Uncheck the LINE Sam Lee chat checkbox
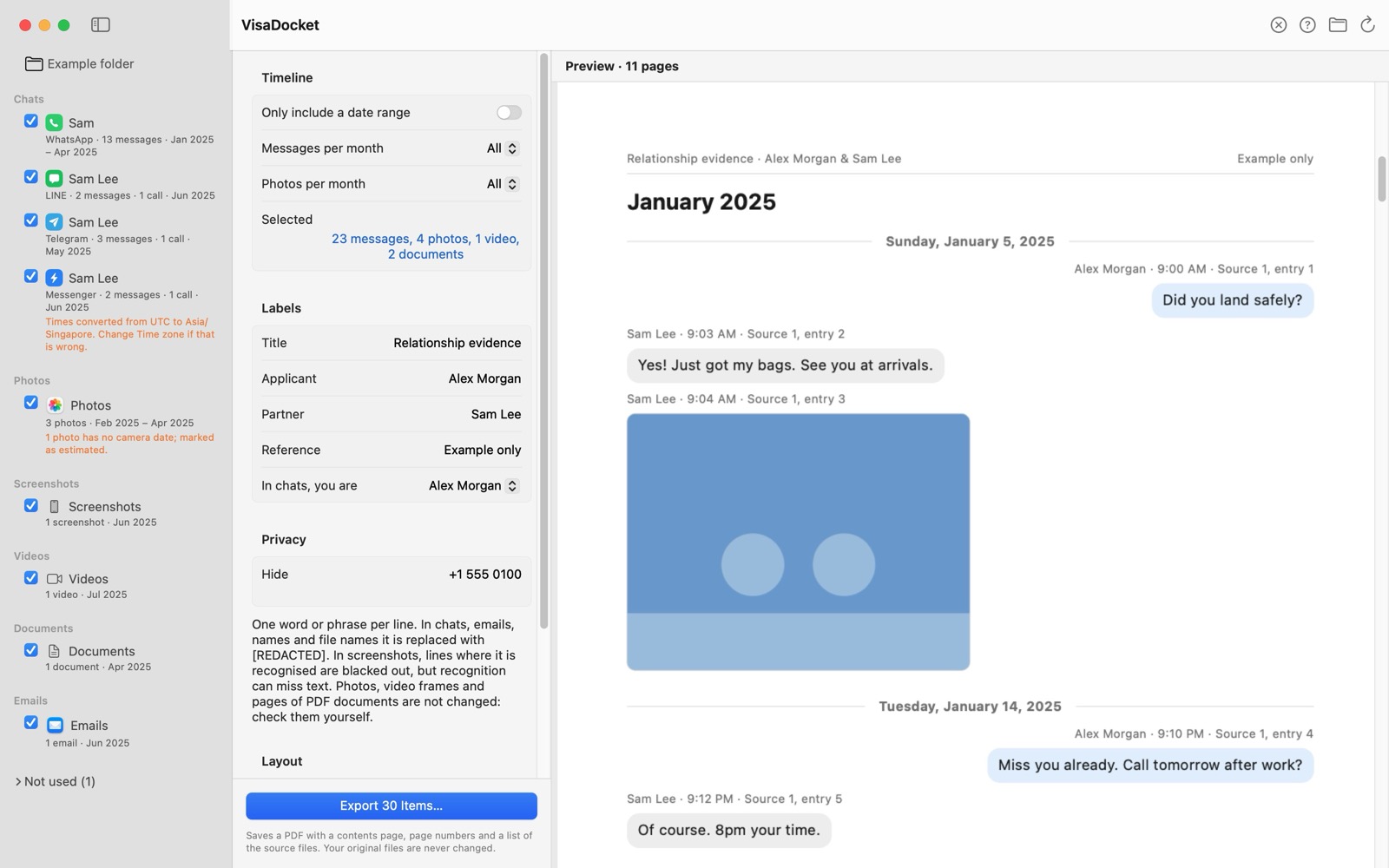The image size is (1389, 868). tap(31, 177)
